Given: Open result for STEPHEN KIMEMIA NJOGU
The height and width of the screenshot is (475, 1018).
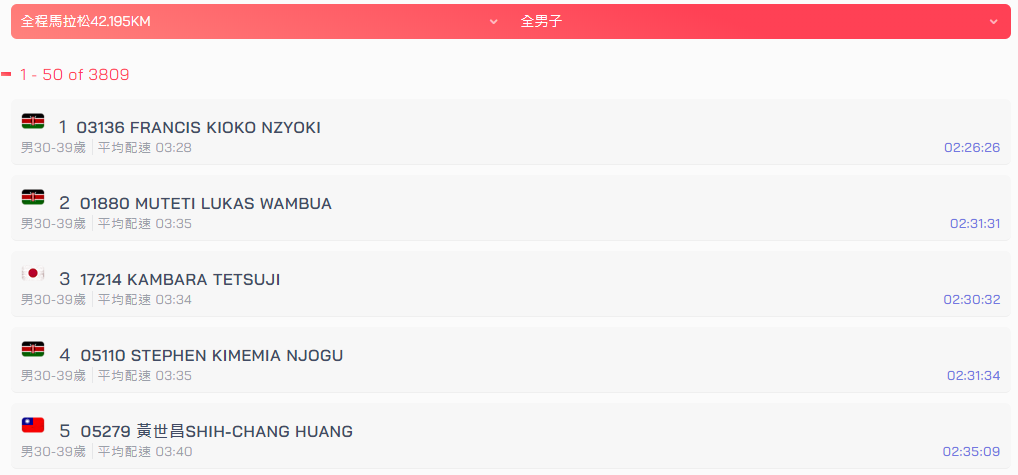Looking at the screenshot, I should click(x=511, y=359).
